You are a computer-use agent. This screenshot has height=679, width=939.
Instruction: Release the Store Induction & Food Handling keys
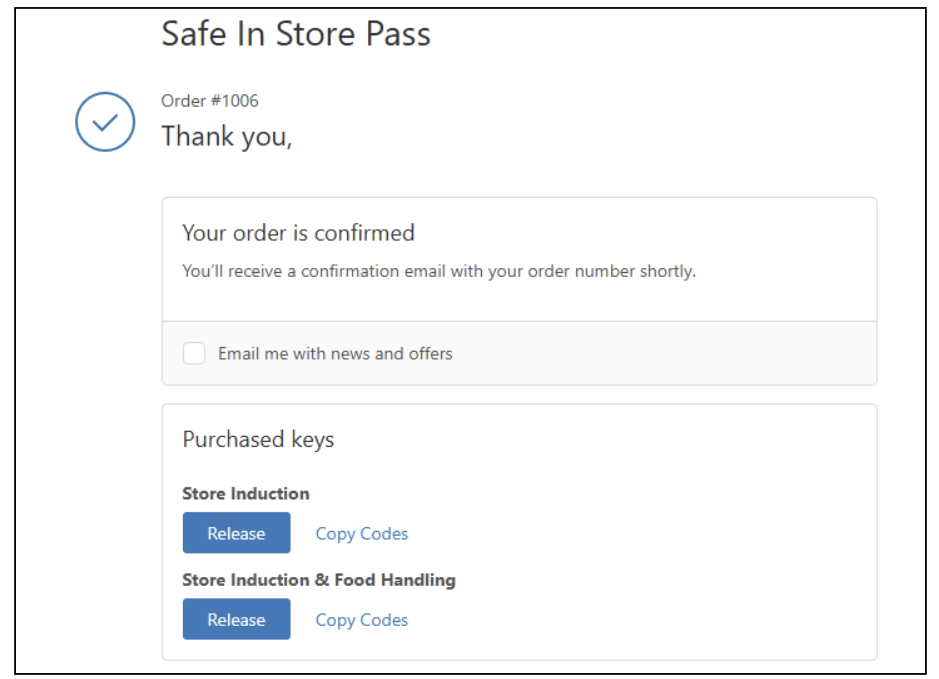click(x=237, y=619)
